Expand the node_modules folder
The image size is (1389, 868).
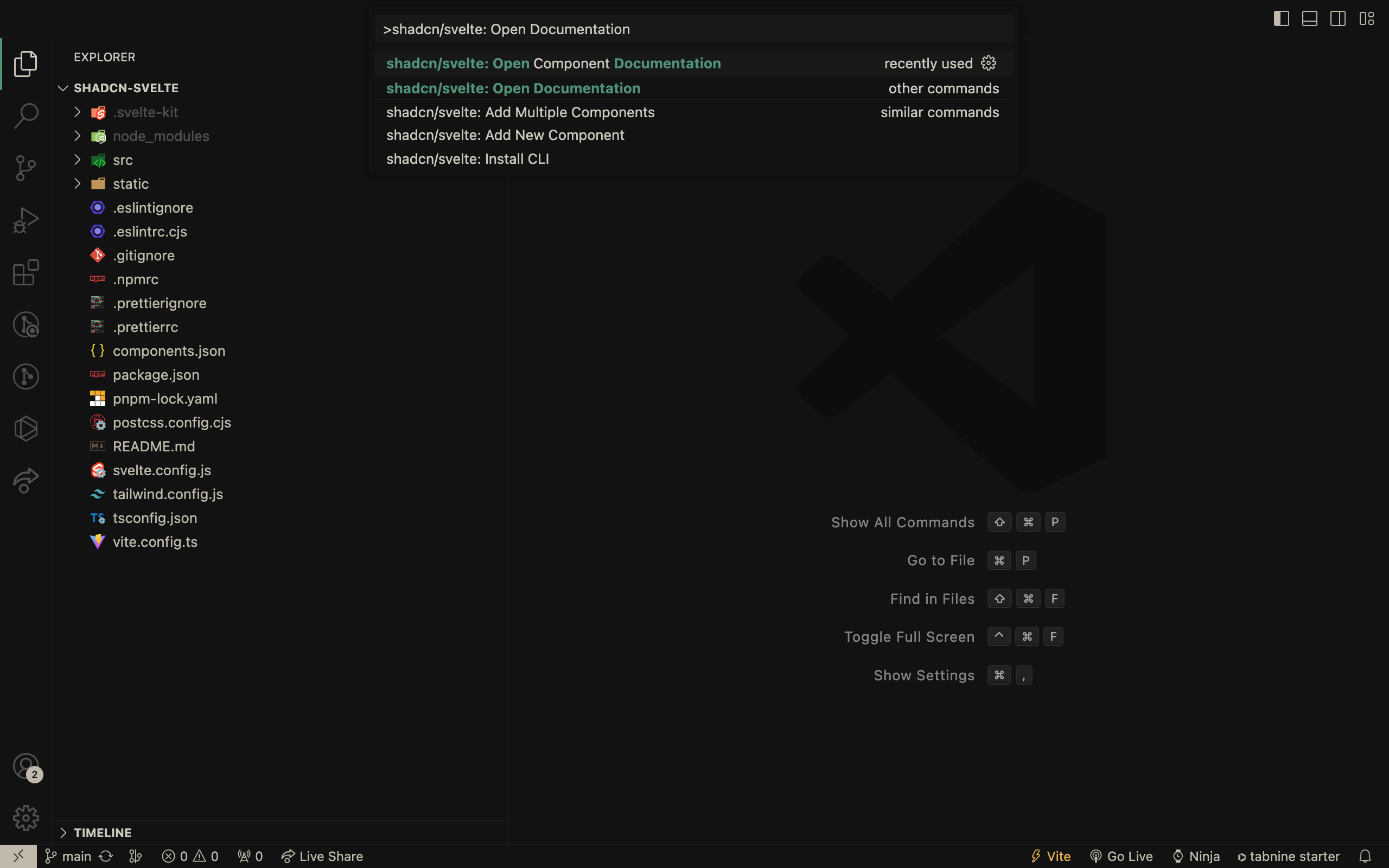coord(161,135)
